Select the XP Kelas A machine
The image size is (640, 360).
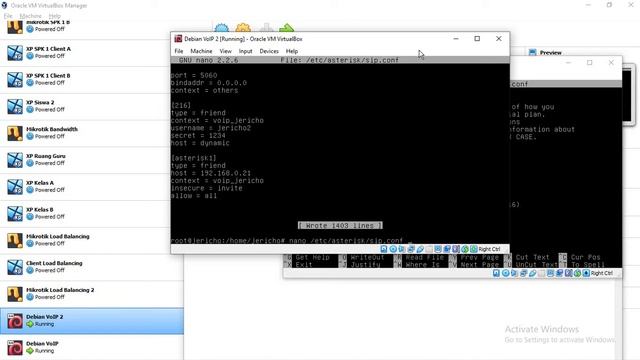click(x=92, y=187)
